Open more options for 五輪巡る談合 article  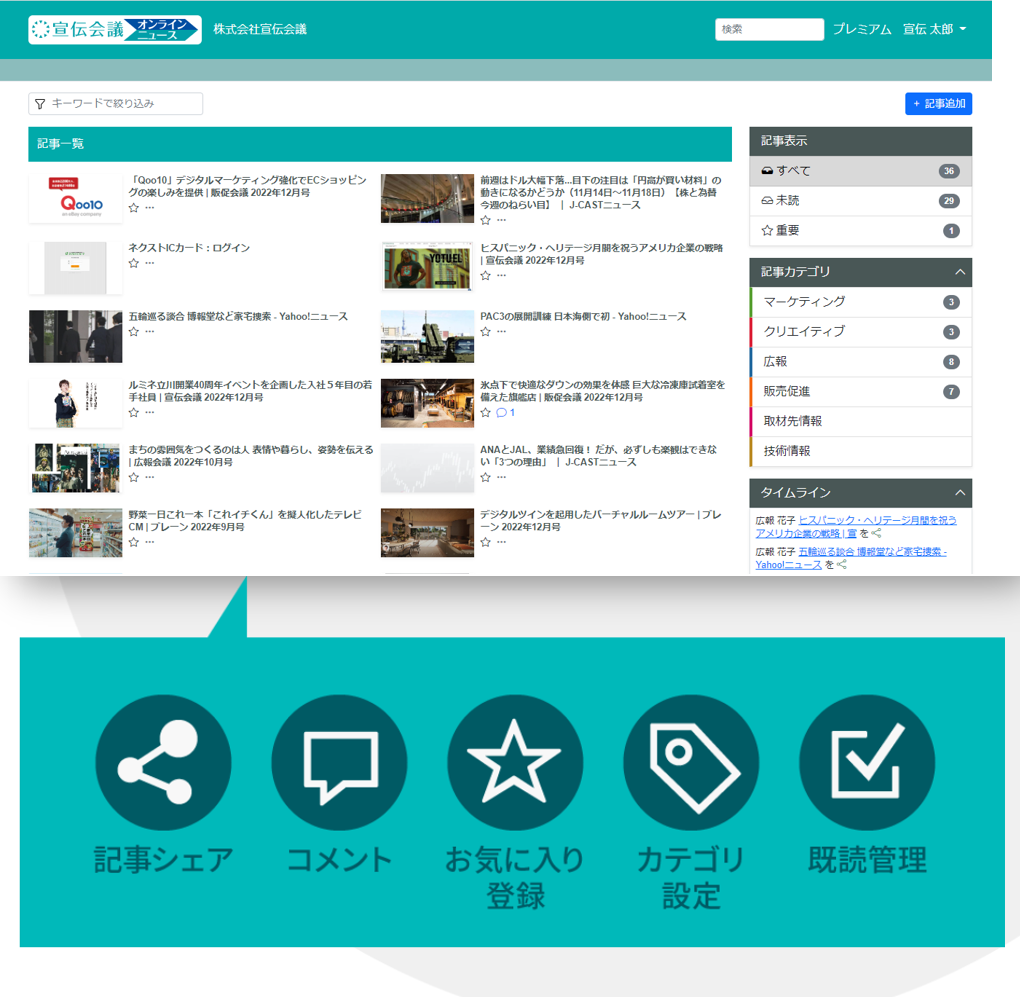pos(150,332)
